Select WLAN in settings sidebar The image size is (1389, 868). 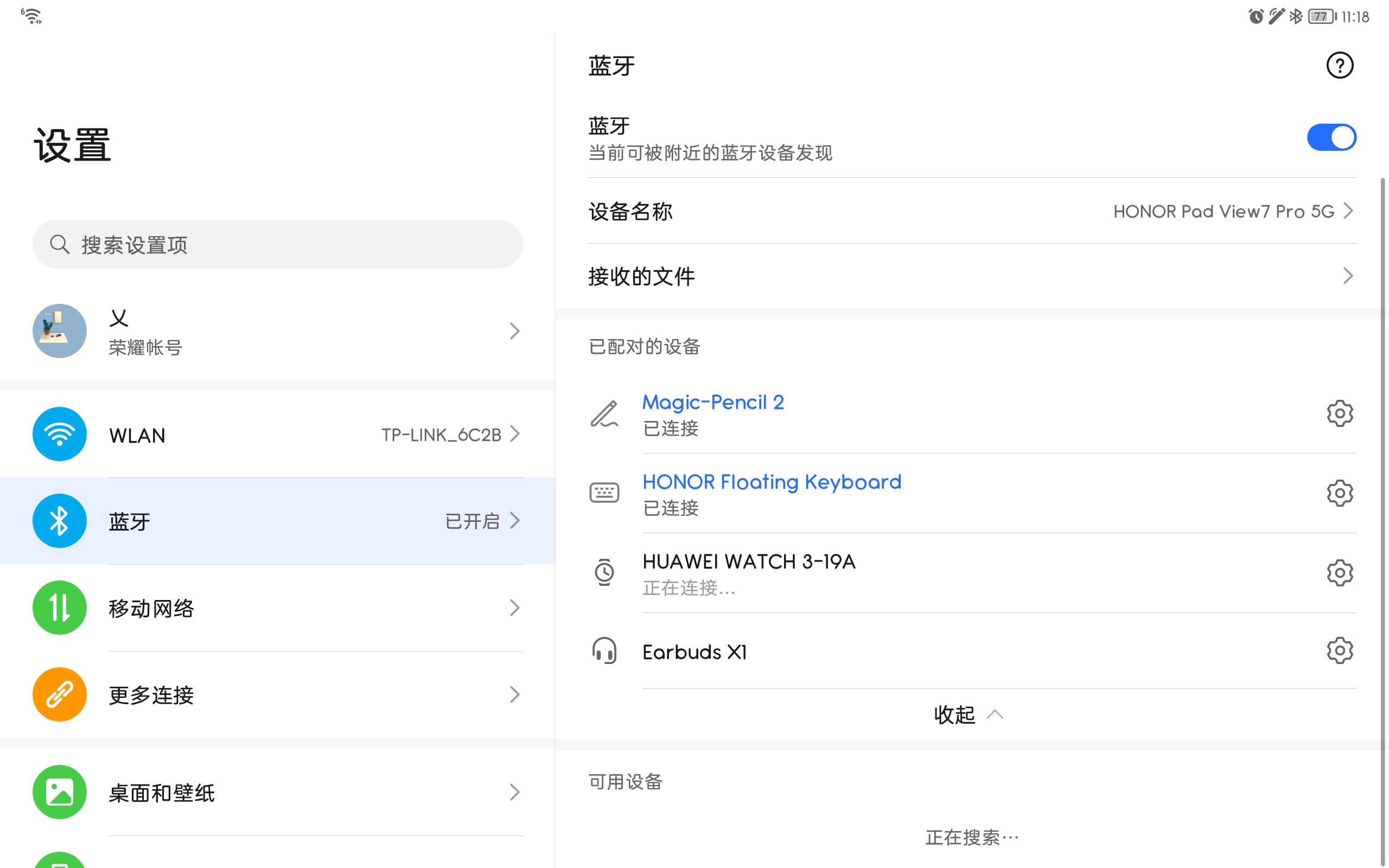click(x=278, y=434)
